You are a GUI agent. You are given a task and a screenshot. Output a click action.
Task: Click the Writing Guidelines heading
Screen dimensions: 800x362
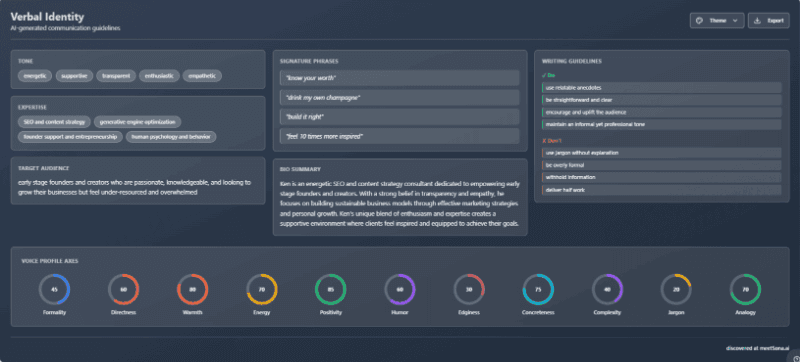coord(571,61)
